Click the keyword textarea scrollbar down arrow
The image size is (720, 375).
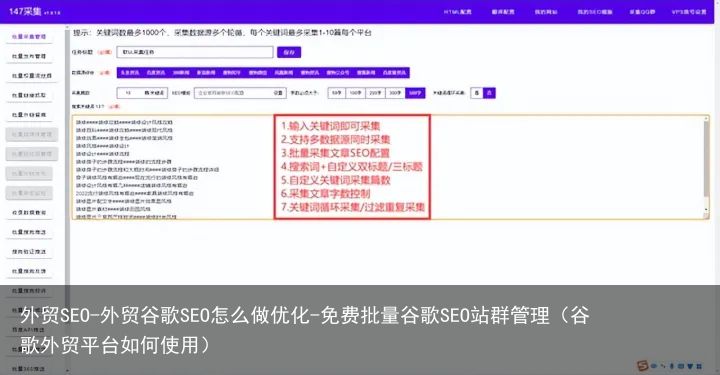pos(706,210)
